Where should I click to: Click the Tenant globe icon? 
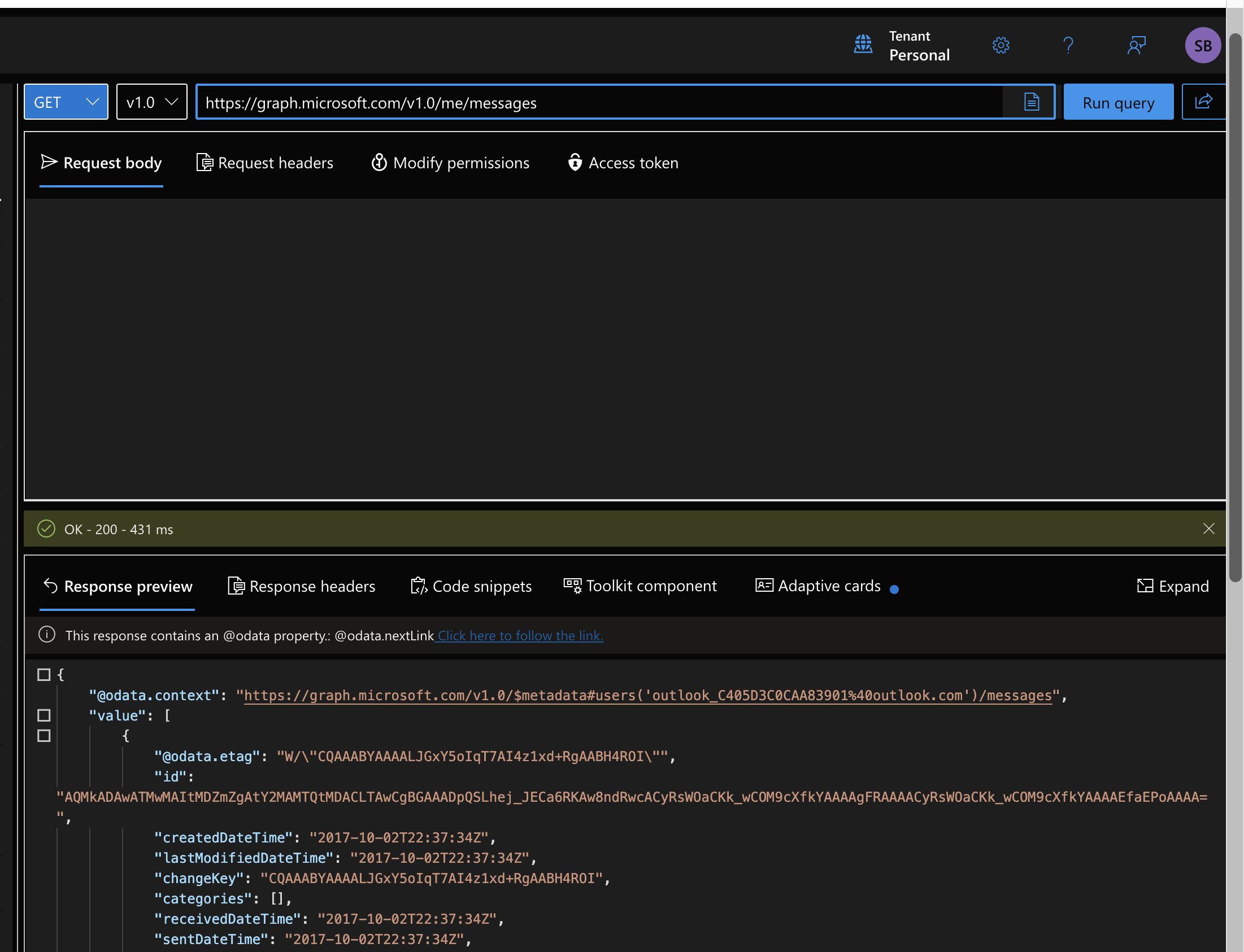tap(863, 44)
